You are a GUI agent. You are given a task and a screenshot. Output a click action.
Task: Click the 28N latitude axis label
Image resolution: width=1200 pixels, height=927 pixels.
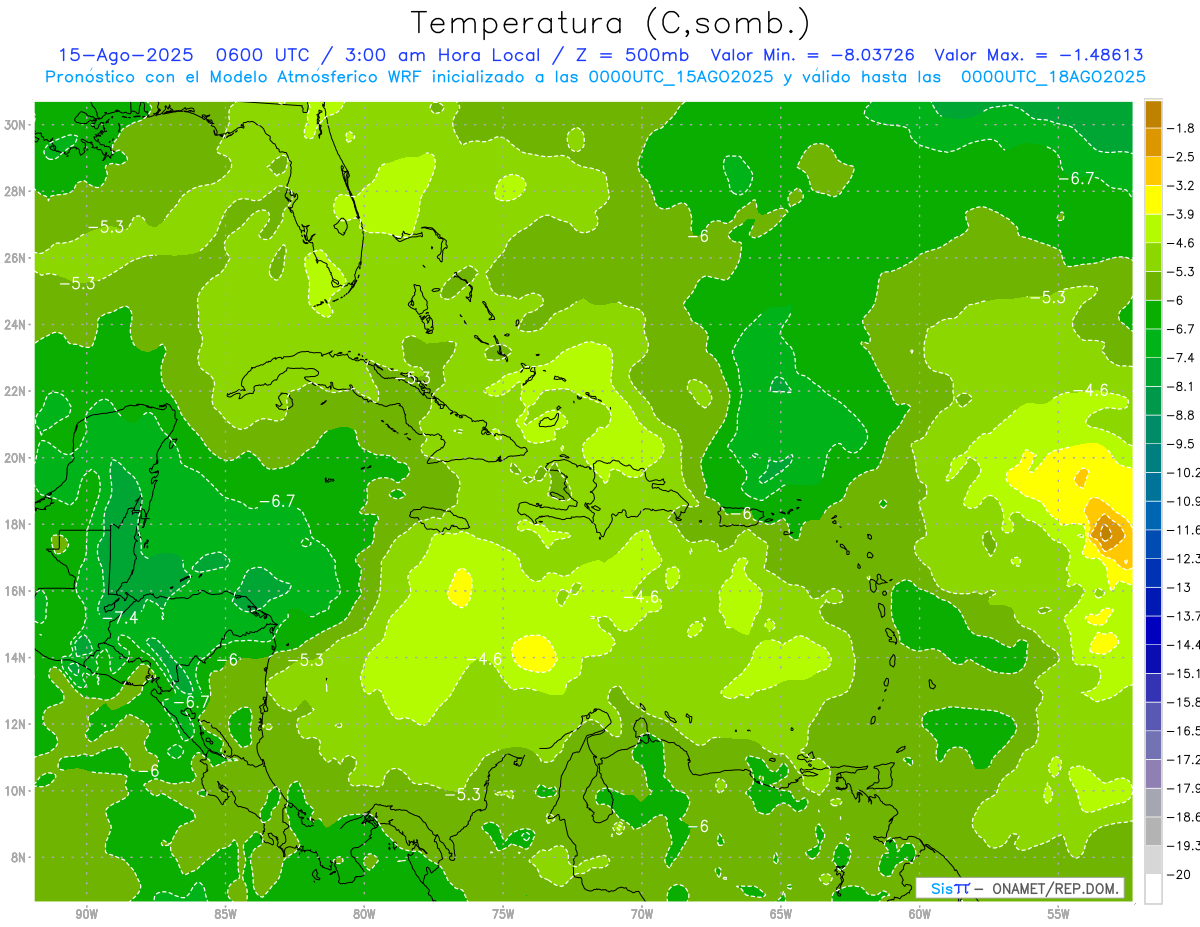click(17, 191)
